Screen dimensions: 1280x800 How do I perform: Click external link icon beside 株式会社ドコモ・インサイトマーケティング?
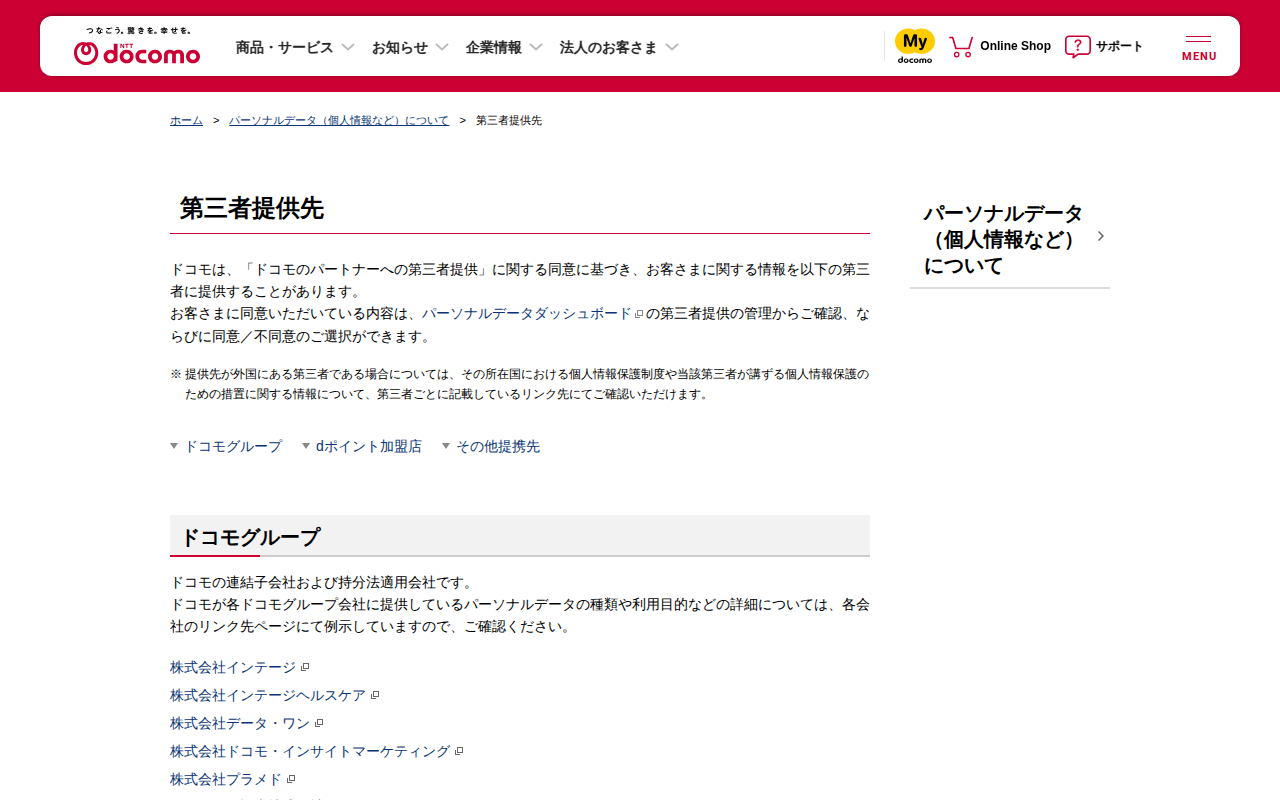pyautogui.click(x=459, y=751)
